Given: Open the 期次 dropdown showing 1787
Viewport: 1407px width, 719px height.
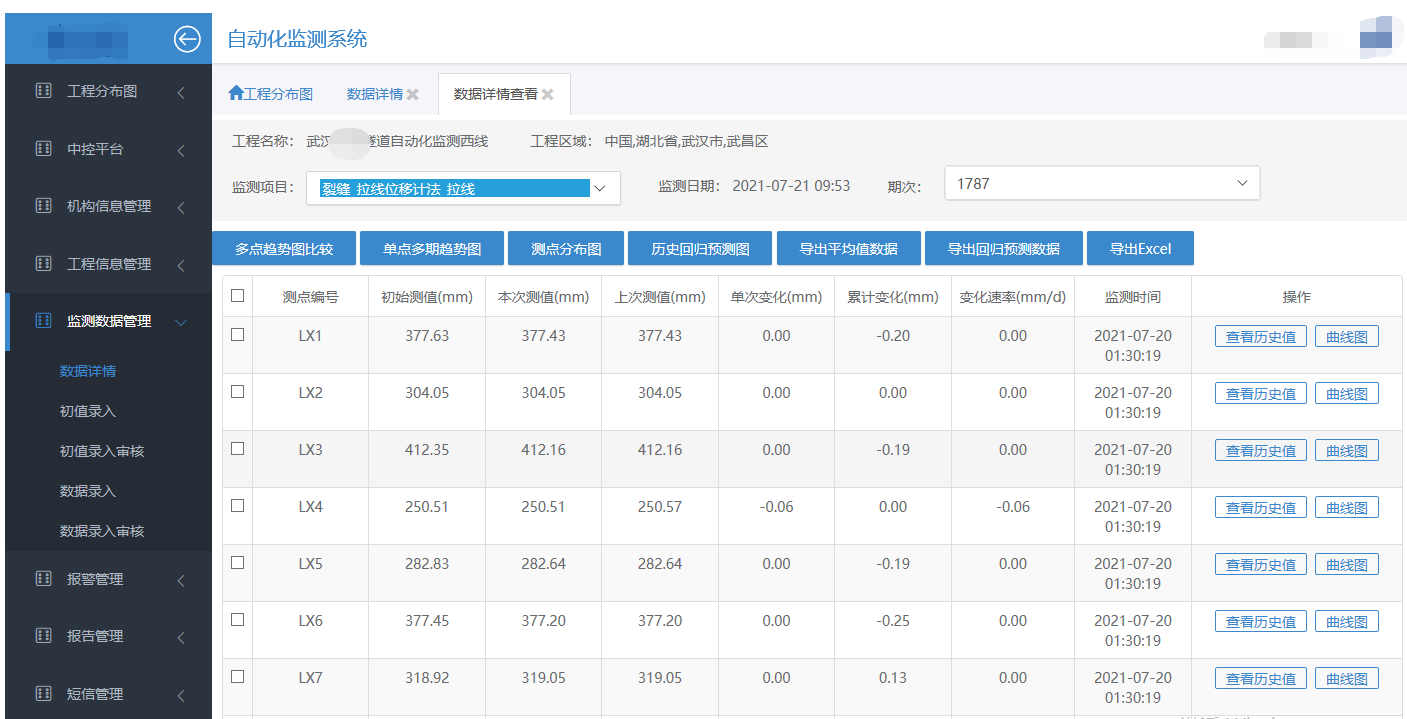Looking at the screenshot, I should tap(1102, 183).
